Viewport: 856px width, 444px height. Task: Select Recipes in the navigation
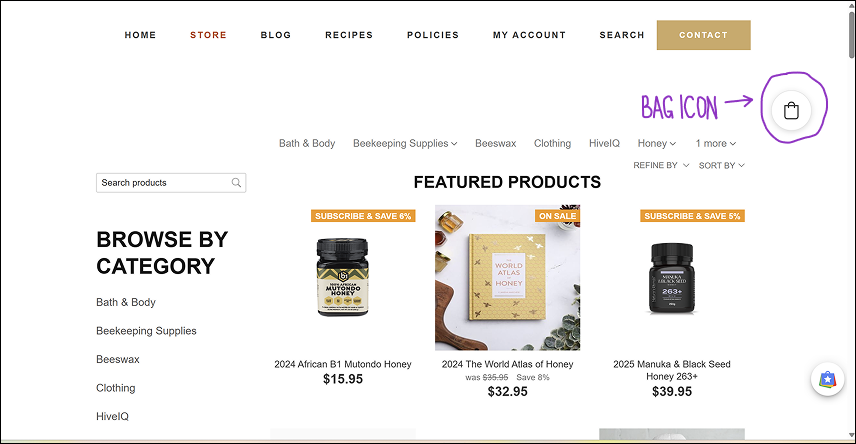tap(349, 35)
